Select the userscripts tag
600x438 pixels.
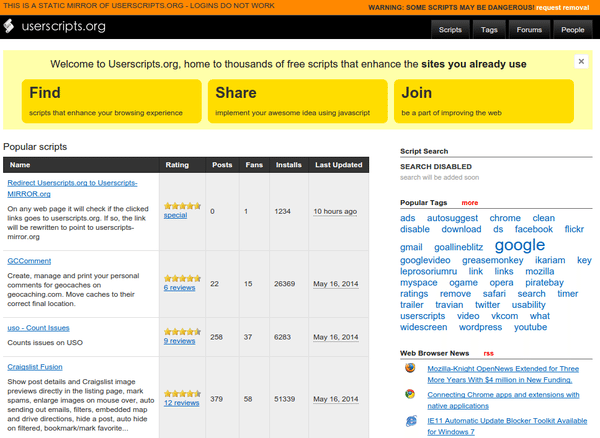422,316
